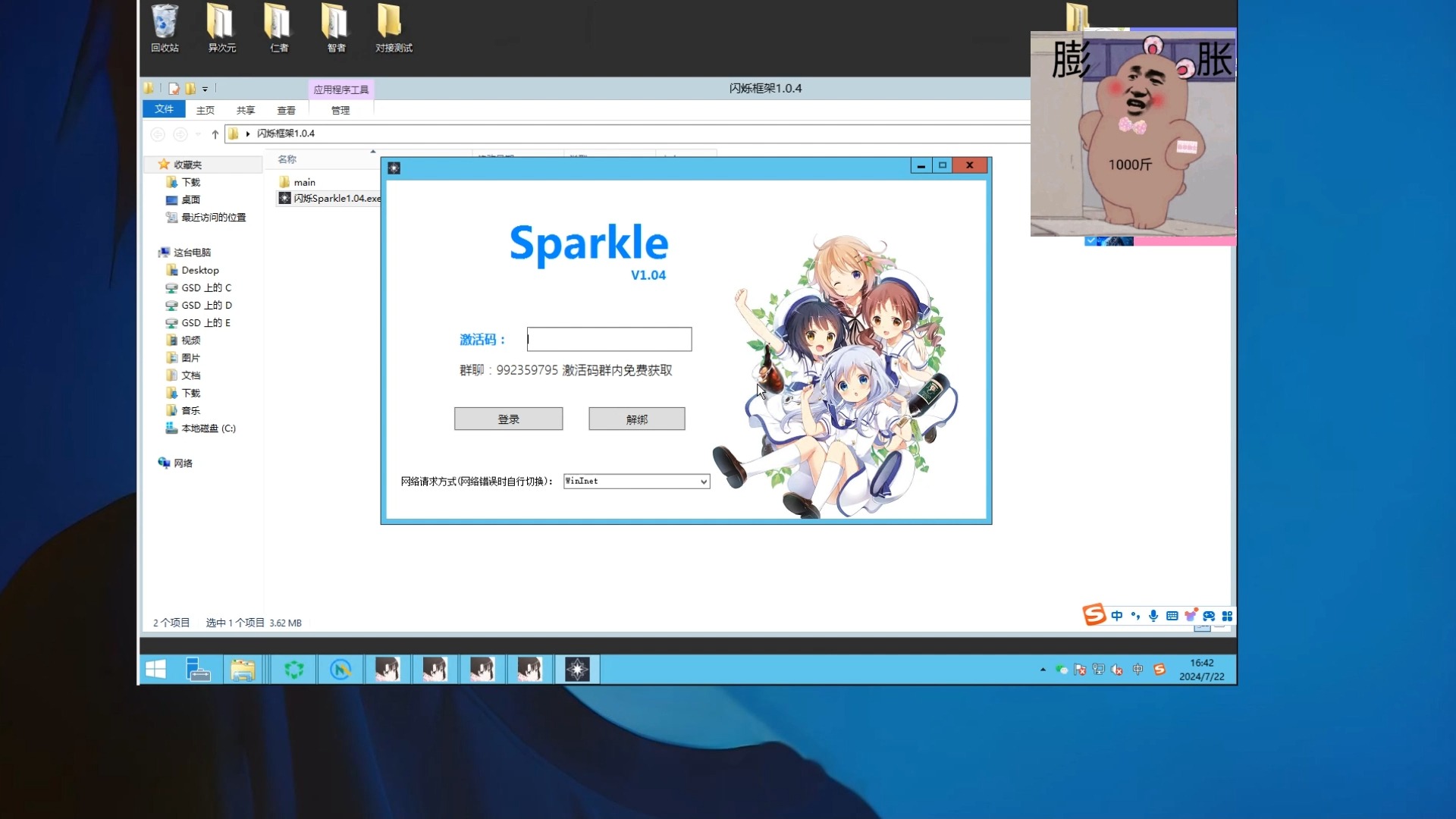Screen dimensions: 1456x819
Task: Select the main folder in file list
Action: click(x=297, y=182)
